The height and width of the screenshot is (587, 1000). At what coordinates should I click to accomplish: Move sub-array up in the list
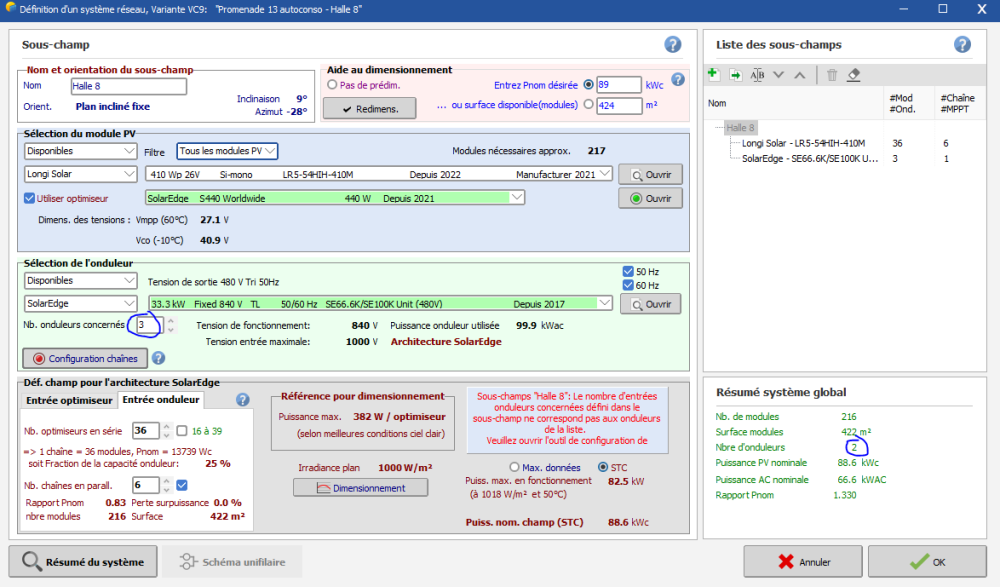click(x=799, y=75)
